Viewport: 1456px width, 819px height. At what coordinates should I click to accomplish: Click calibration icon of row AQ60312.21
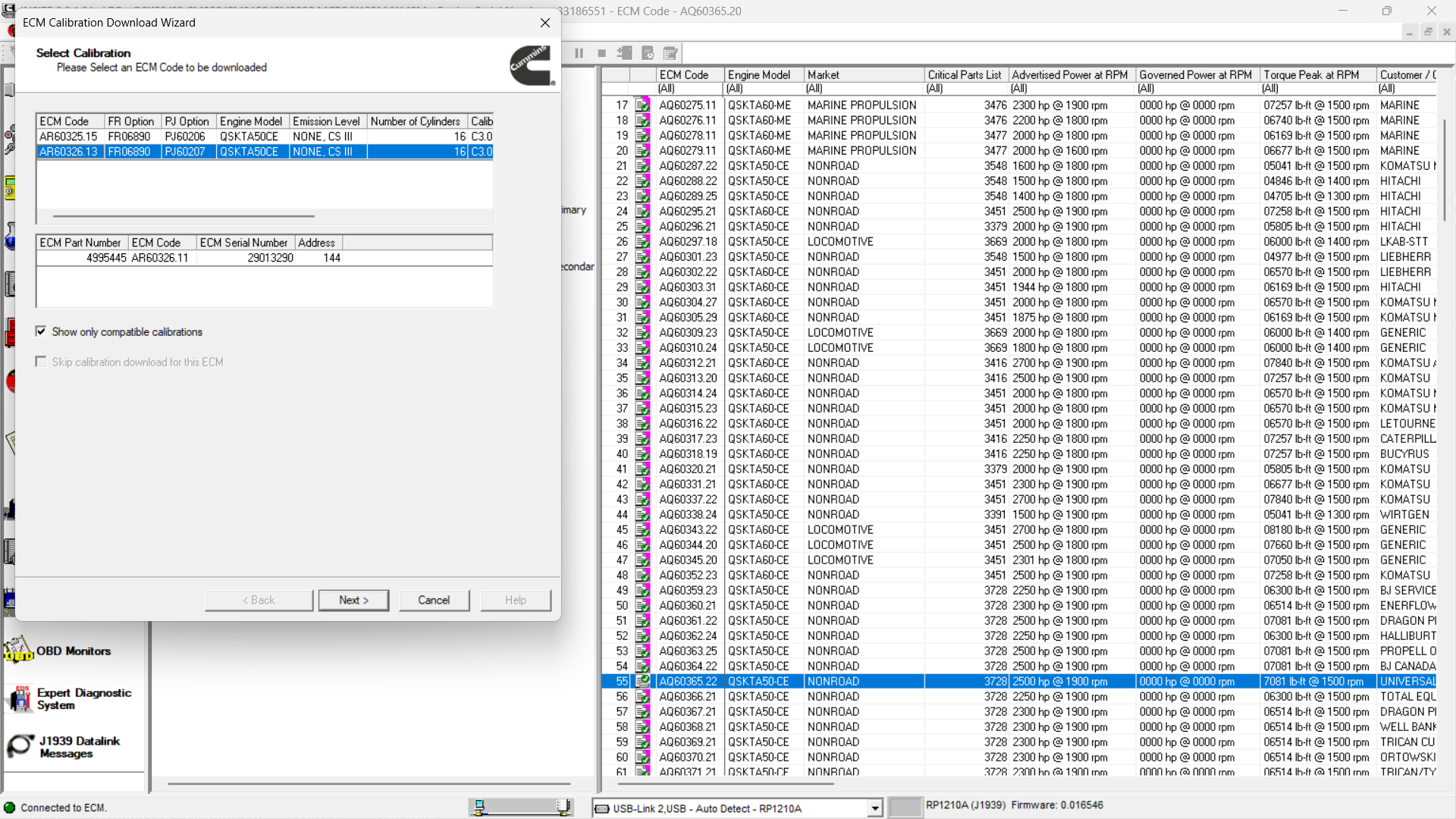tap(642, 363)
